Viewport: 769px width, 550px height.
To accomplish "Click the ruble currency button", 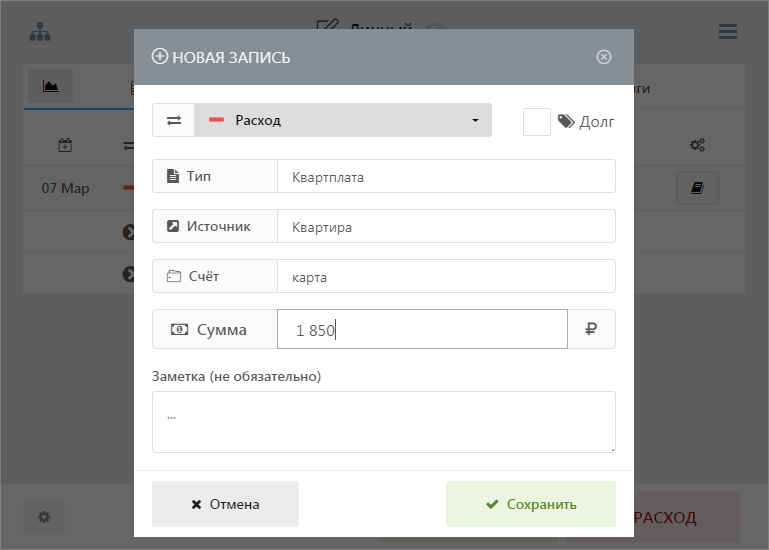I will click(x=591, y=329).
